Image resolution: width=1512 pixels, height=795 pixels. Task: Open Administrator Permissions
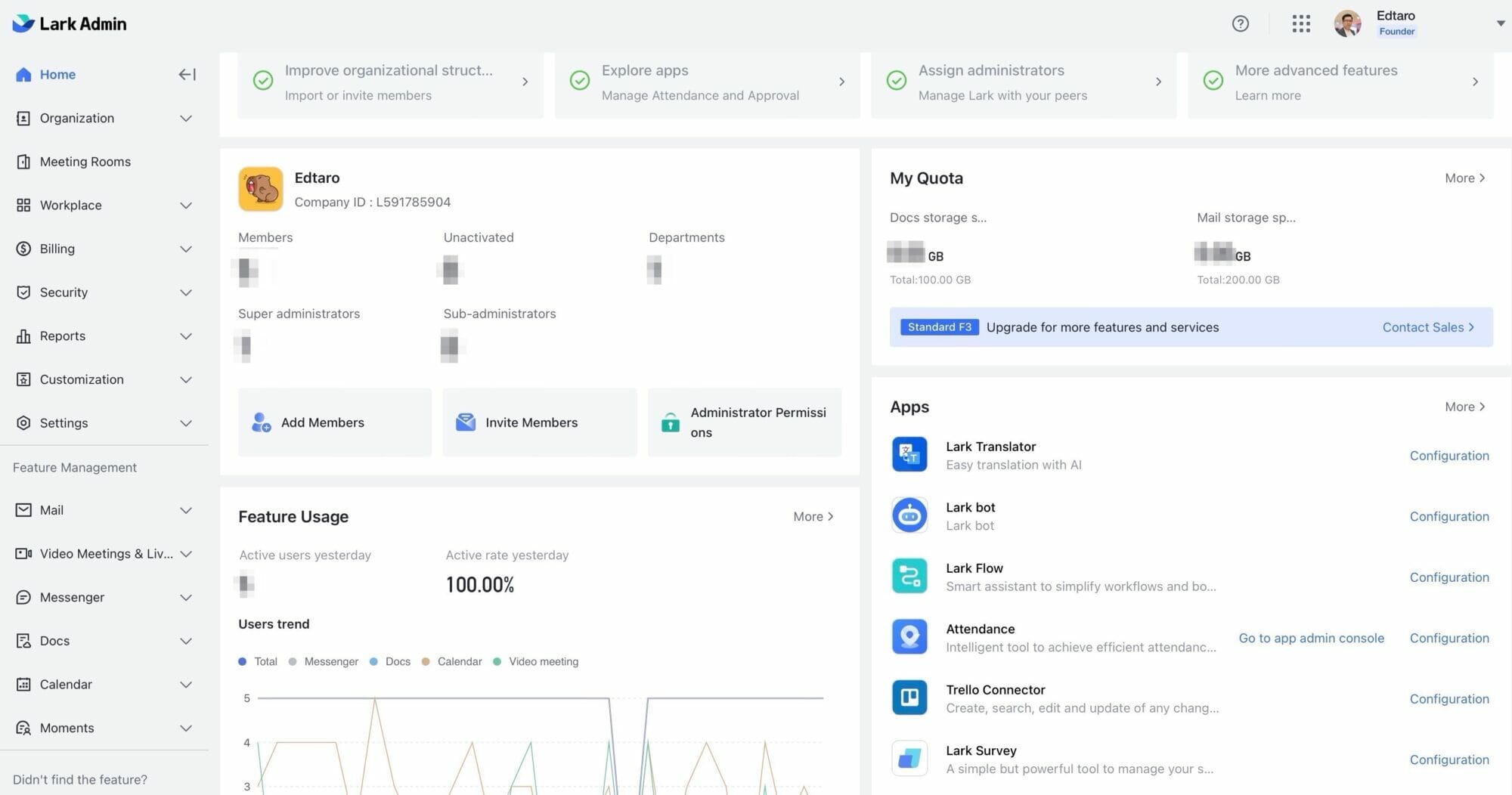tap(745, 422)
